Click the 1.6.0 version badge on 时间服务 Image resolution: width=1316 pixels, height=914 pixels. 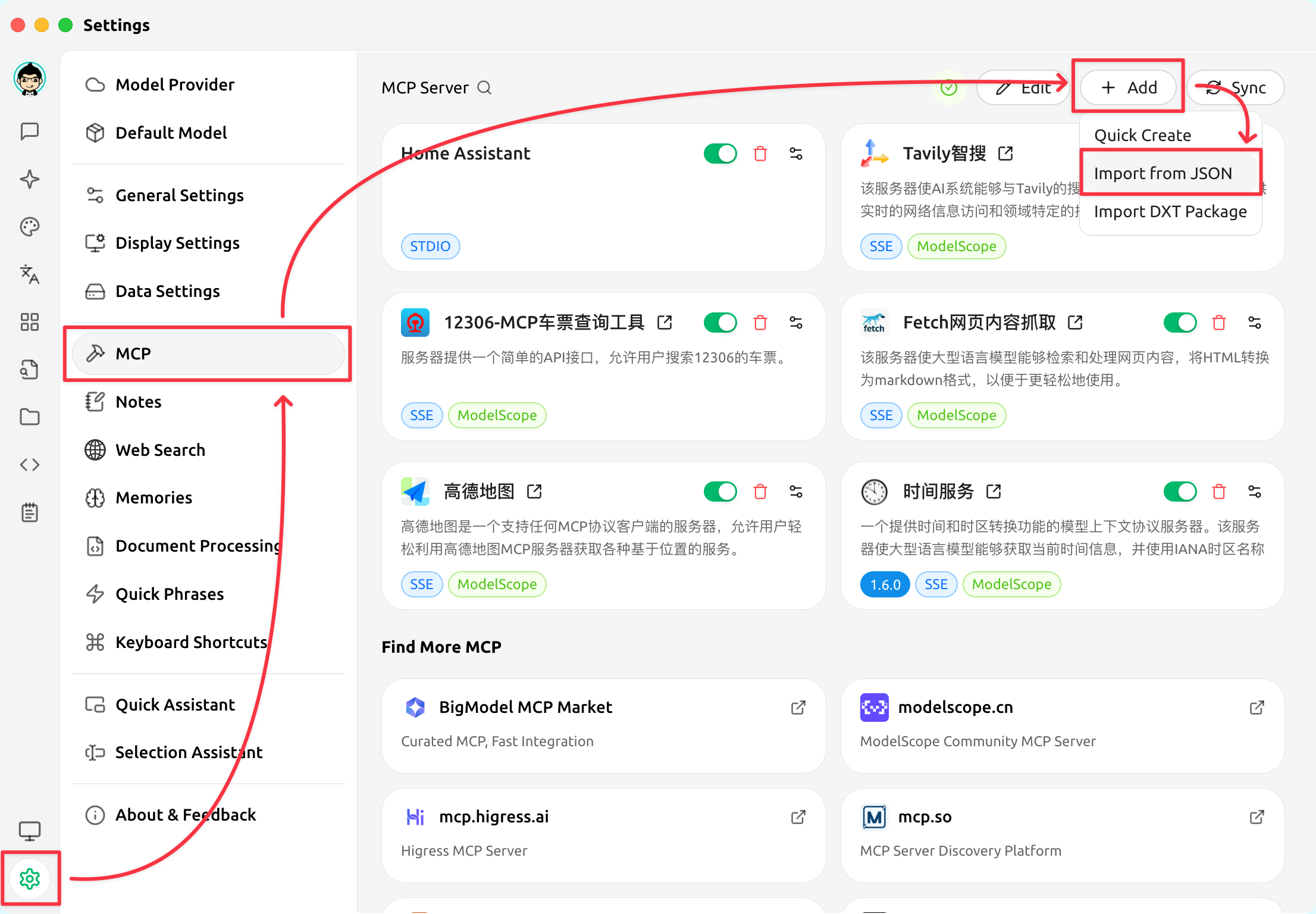pyautogui.click(x=885, y=584)
